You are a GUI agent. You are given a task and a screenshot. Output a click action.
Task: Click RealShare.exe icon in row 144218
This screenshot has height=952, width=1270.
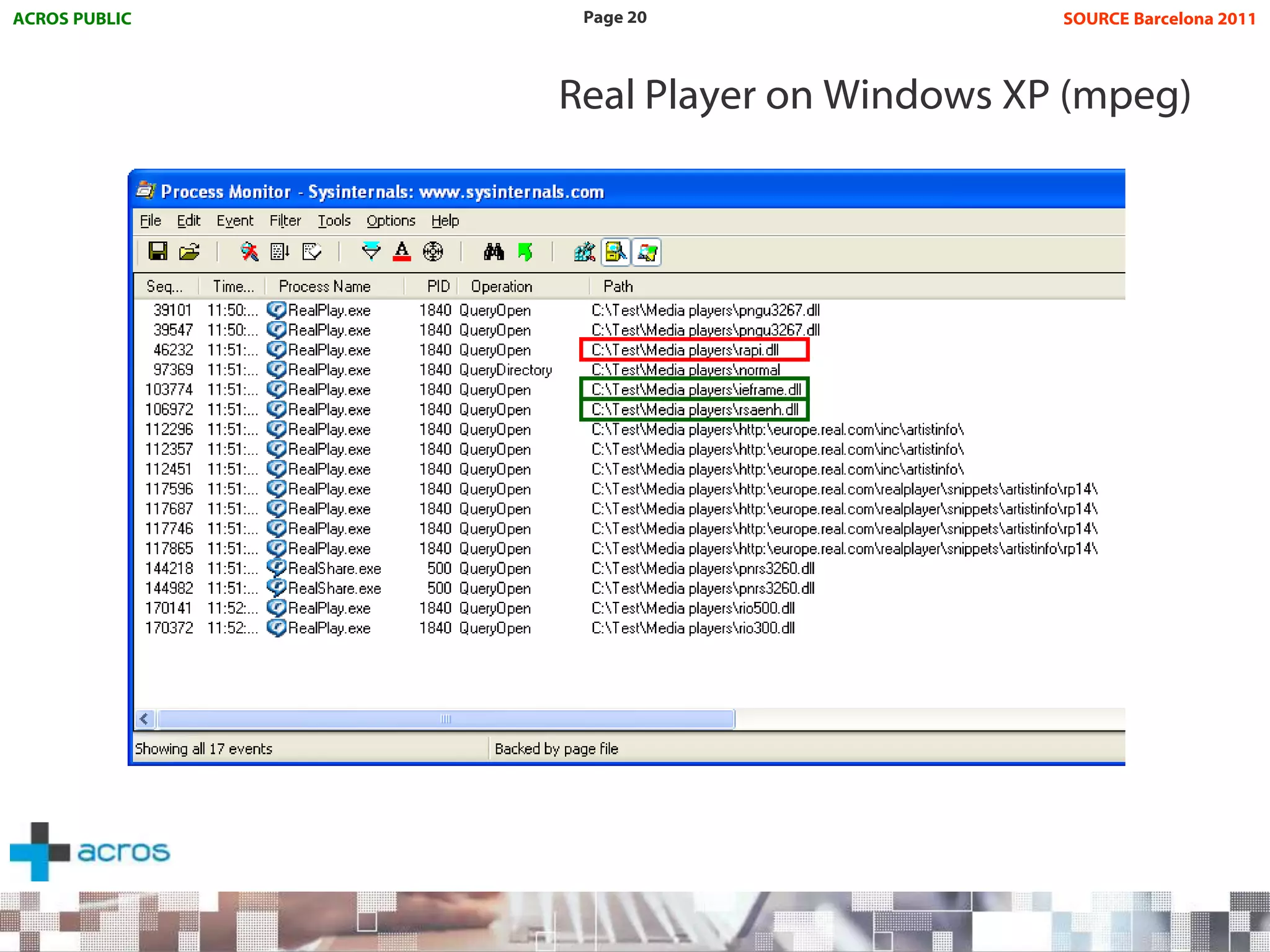pyautogui.click(x=277, y=568)
